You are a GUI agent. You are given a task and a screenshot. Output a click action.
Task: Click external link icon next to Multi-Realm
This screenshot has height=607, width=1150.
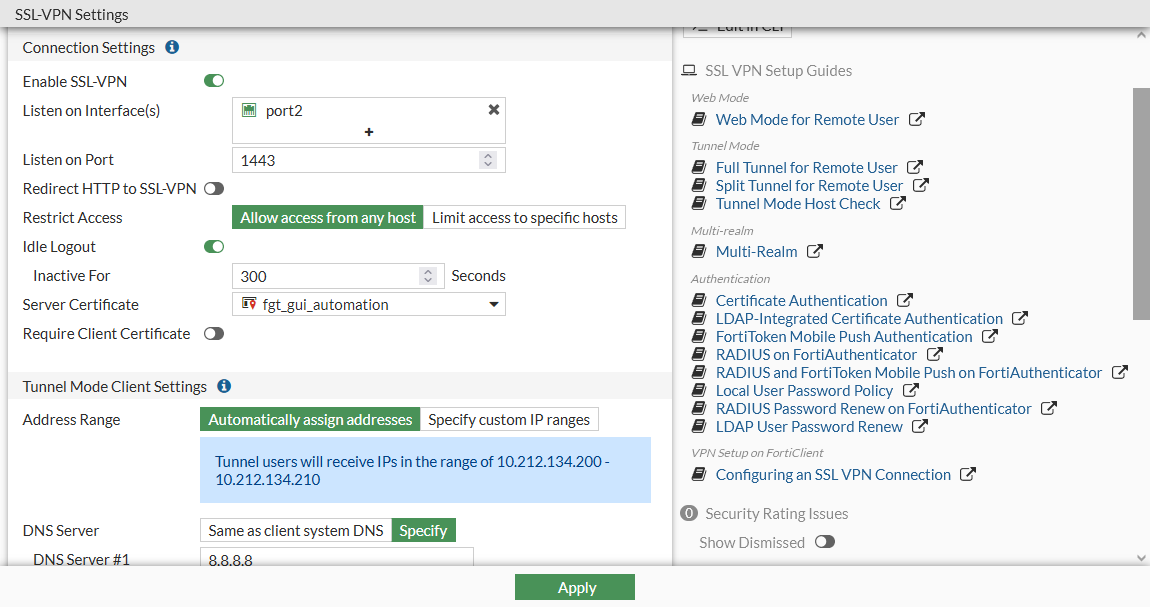pos(815,251)
